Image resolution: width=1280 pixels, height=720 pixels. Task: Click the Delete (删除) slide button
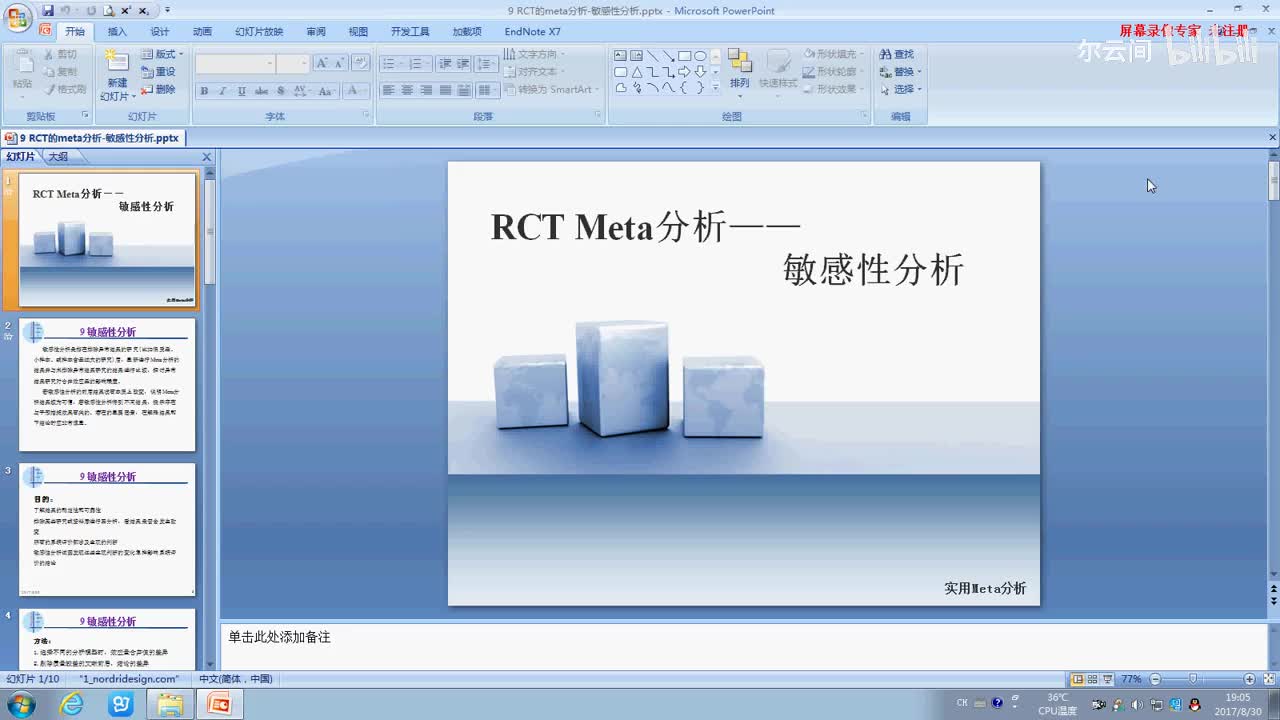[x=158, y=90]
